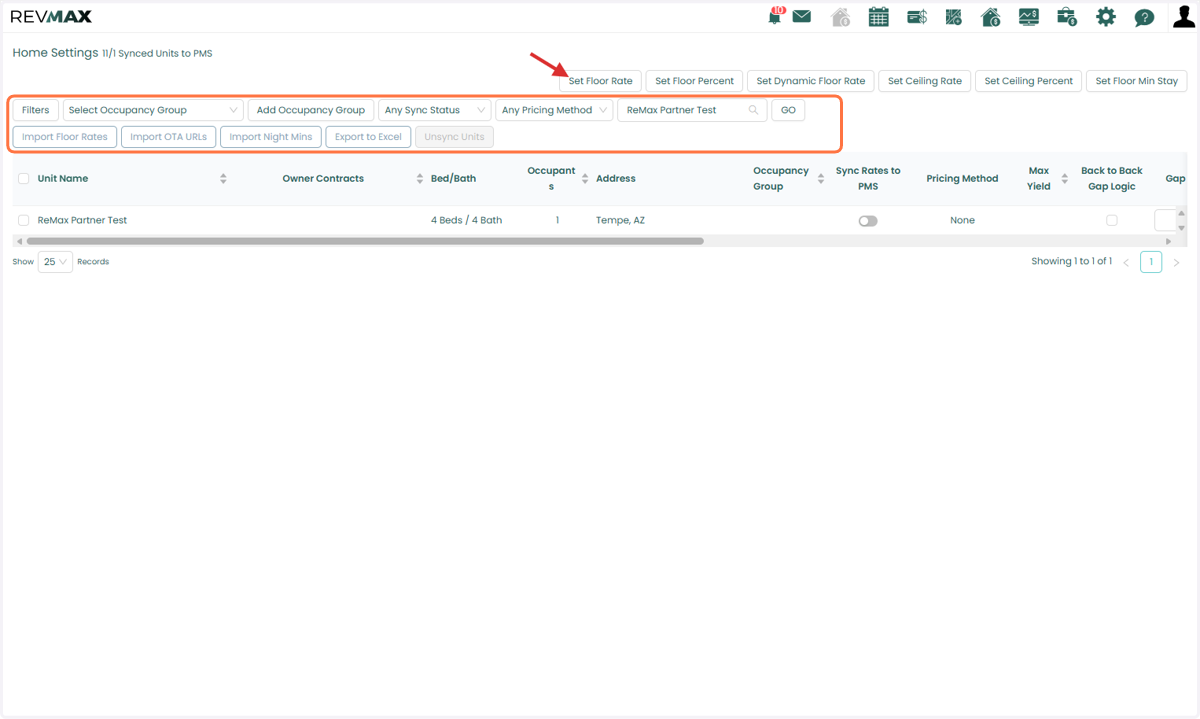Viewport: 1200px width, 719px height.
Task: Click the credit card with dollar icon
Action: click(x=917, y=17)
